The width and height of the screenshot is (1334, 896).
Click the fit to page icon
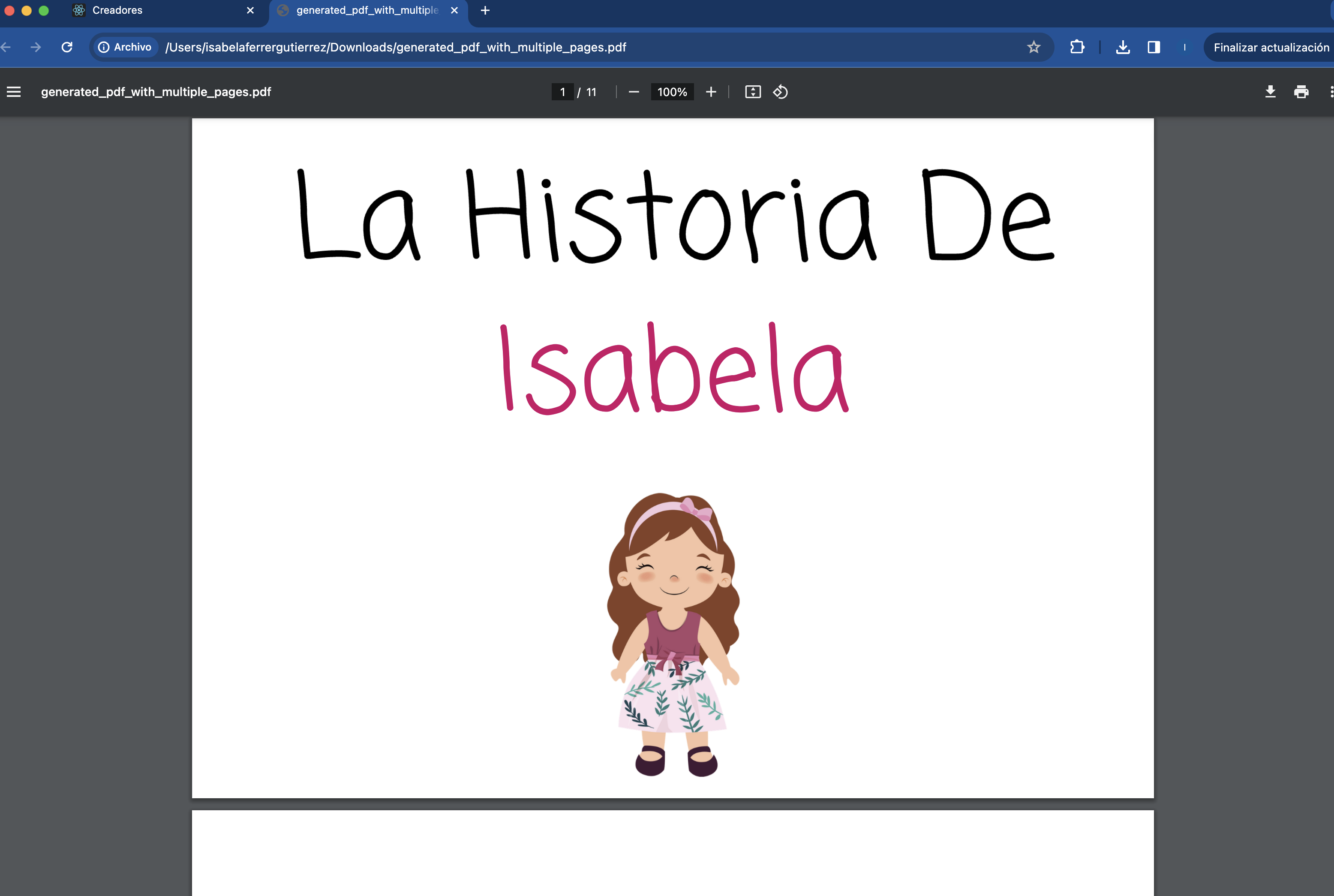[x=753, y=92]
